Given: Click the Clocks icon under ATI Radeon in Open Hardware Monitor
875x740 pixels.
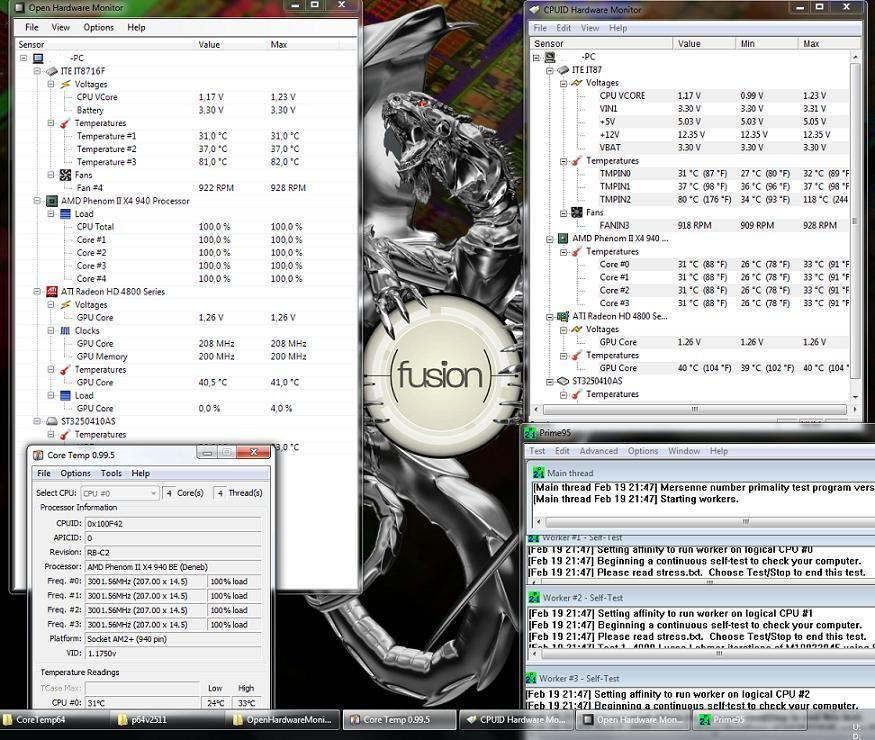Looking at the screenshot, I should point(65,330).
